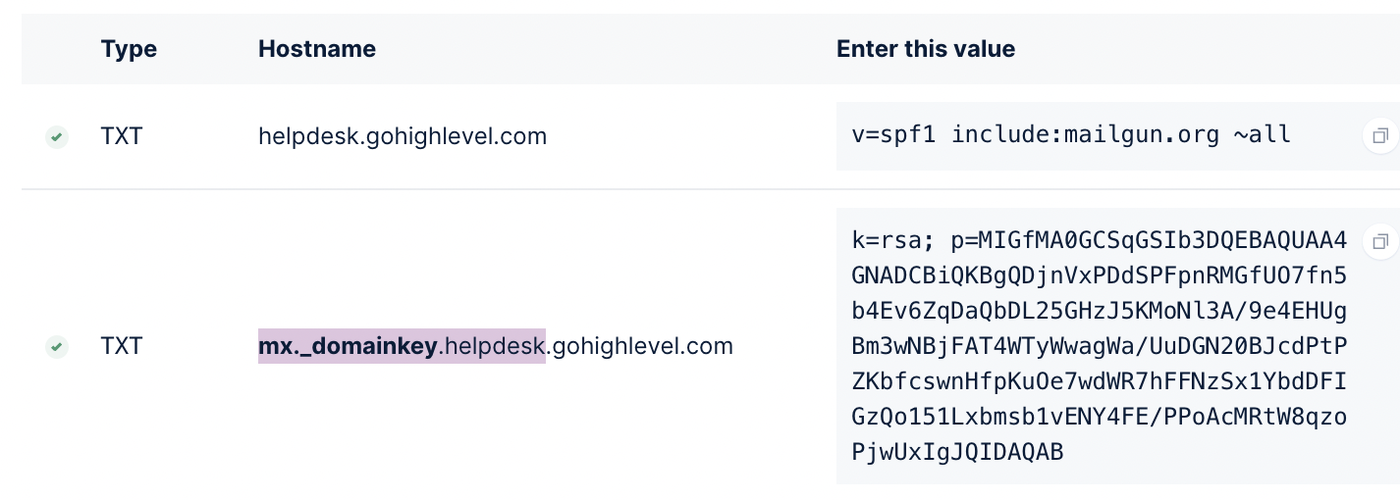Image resolution: width=1400 pixels, height=500 pixels.
Task: Click 'k=rsa;' at start of DKIM value
Action: pyautogui.click(x=886, y=241)
